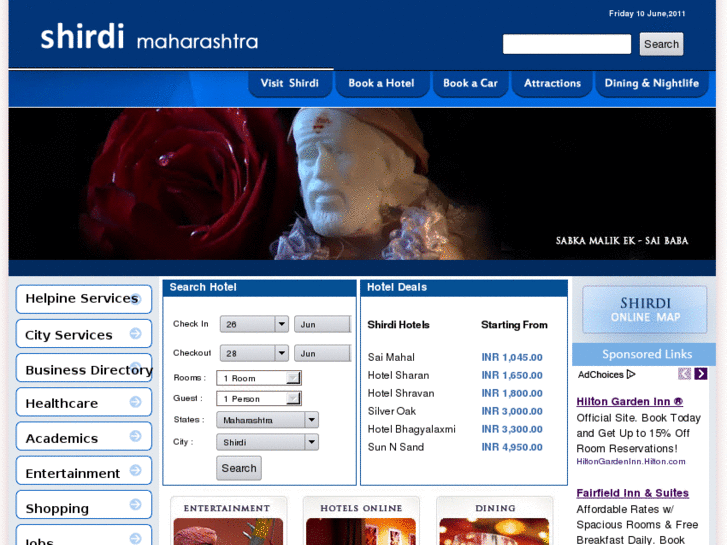This screenshot has height=545, width=727.
Task: Open the Hilton Garden Inn ad link
Action: pyautogui.click(x=629, y=402)
